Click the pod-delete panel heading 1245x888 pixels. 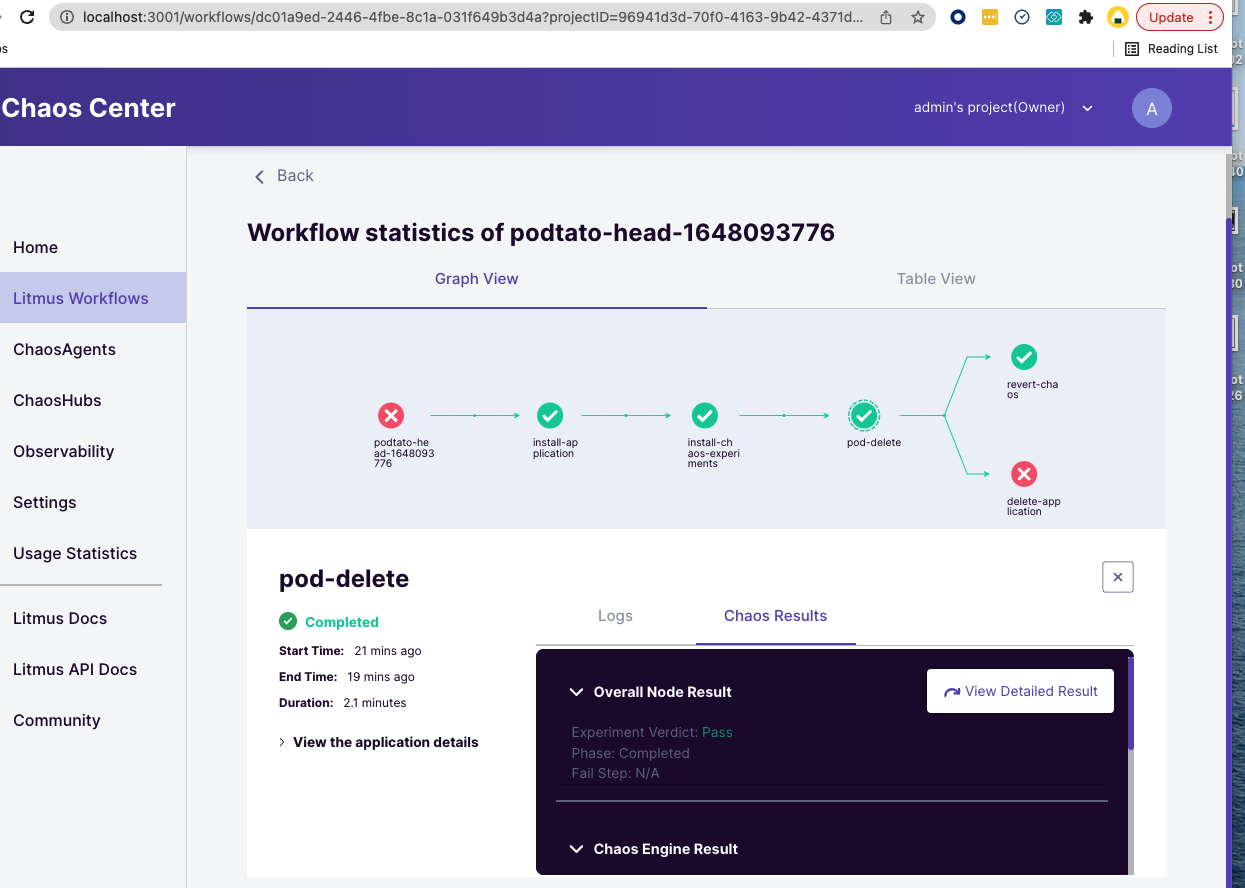click(344, 579)
